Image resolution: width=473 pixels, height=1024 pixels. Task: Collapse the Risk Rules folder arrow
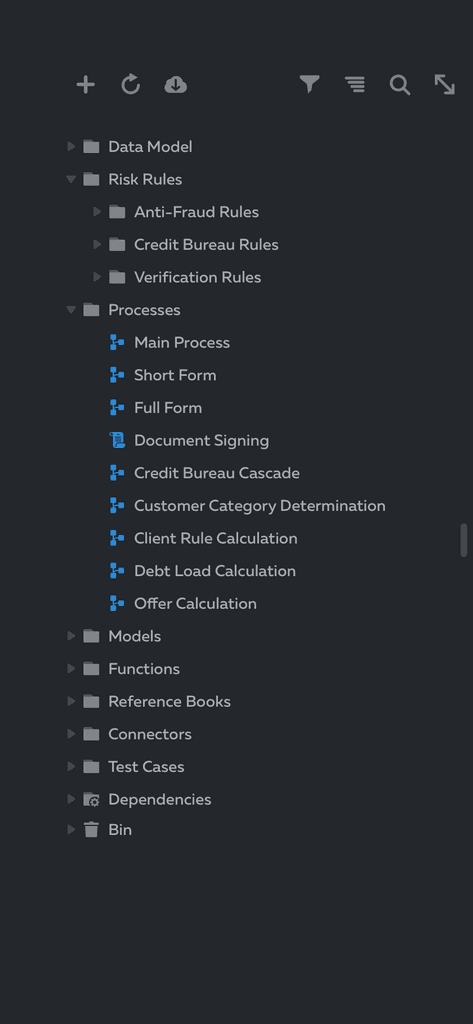point(71,179)
